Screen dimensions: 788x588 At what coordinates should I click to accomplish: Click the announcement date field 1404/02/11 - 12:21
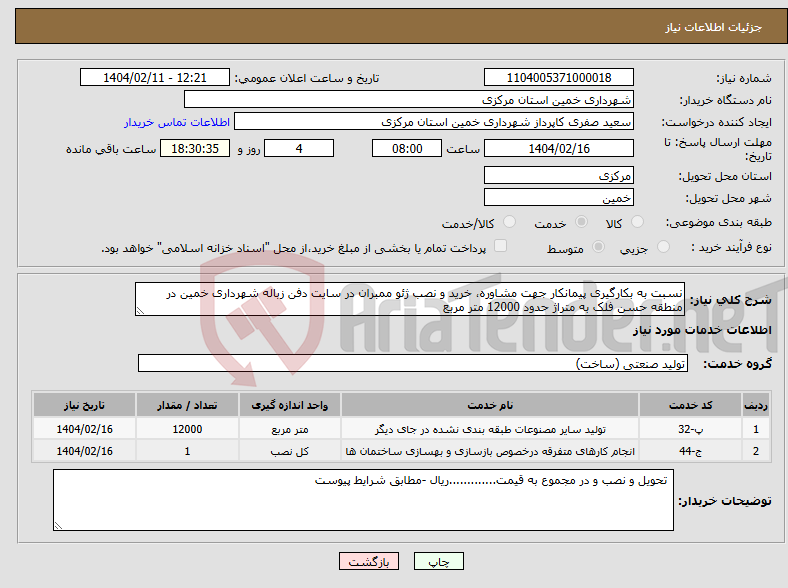155,78
